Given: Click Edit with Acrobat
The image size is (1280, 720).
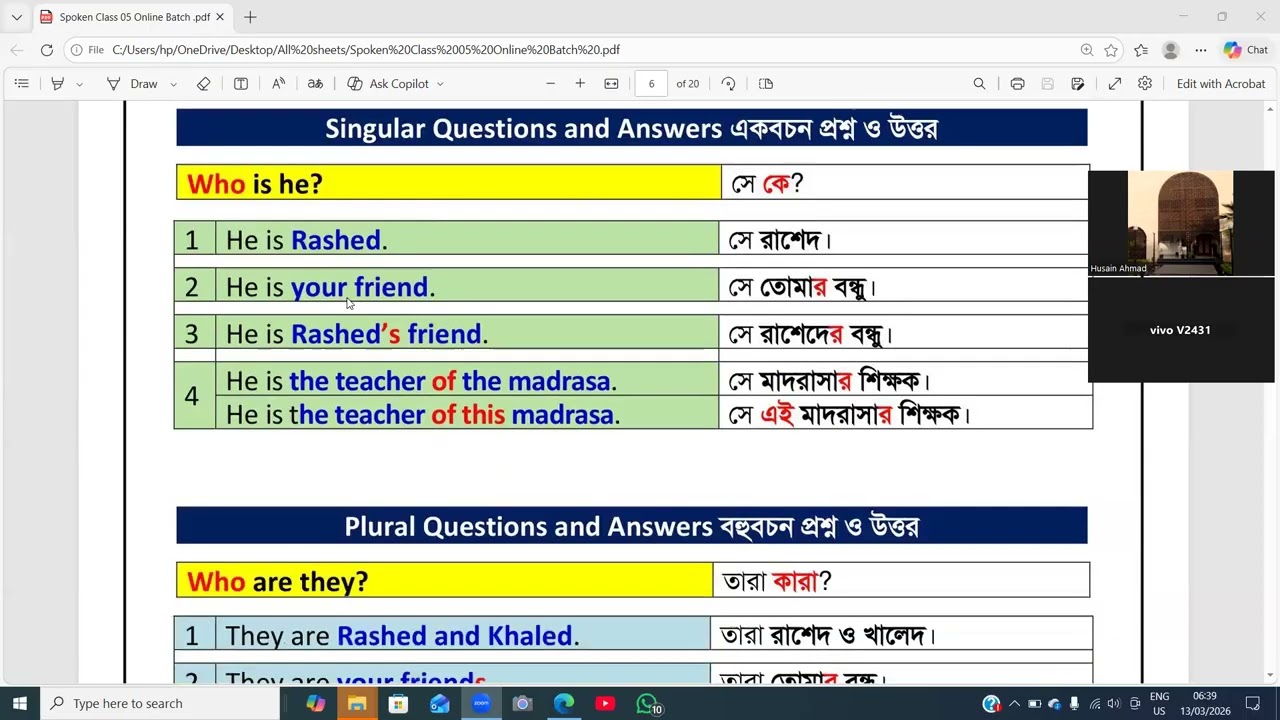Looking at the screenshot, I should click(1221, 84).
